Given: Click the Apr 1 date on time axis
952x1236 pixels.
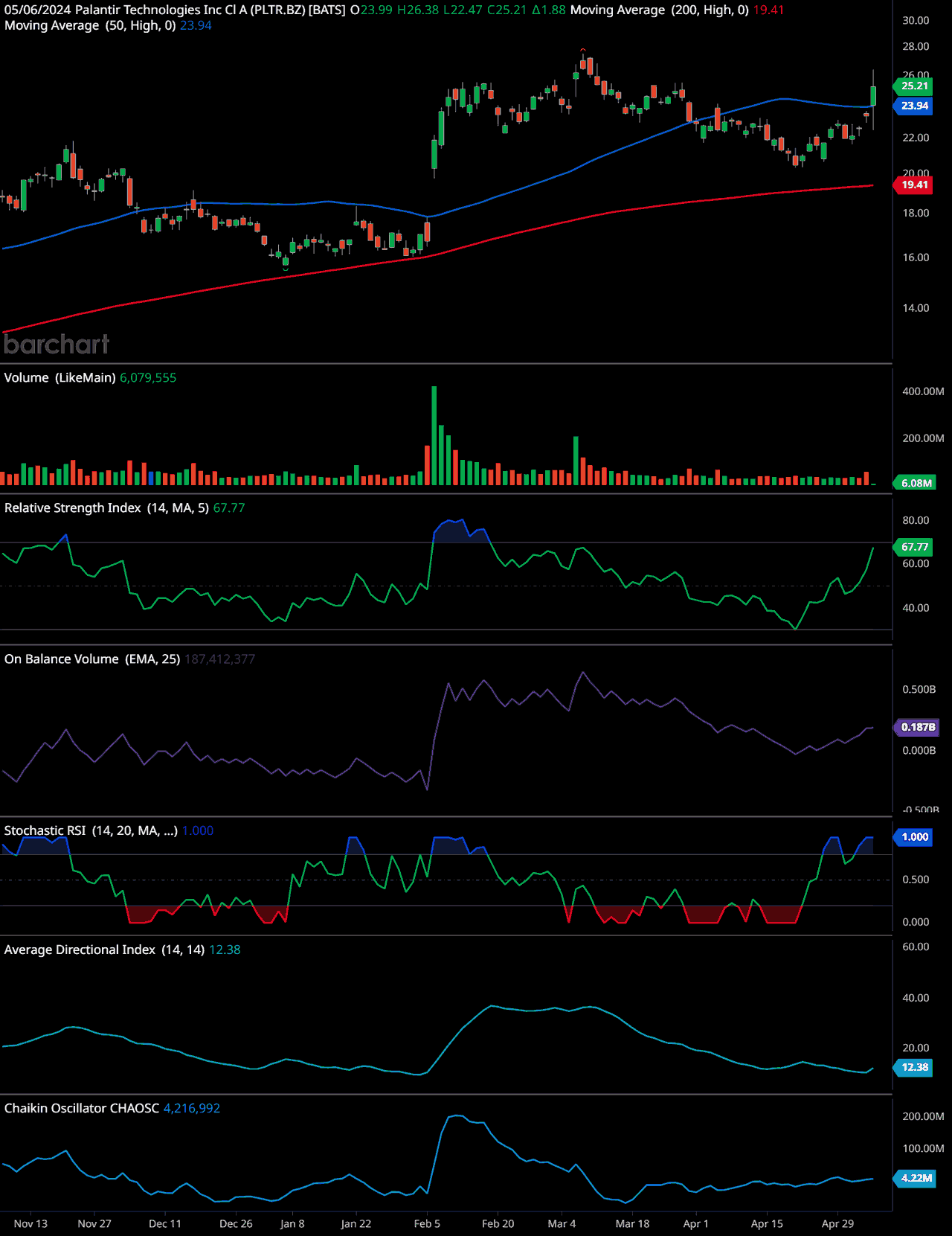Looking at the screenshot, I should [696, 1223].
